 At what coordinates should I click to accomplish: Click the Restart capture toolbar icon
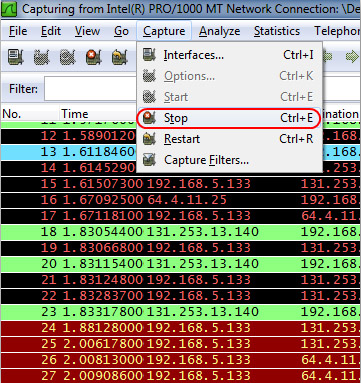pyautogui.click(x=120, y=57)
